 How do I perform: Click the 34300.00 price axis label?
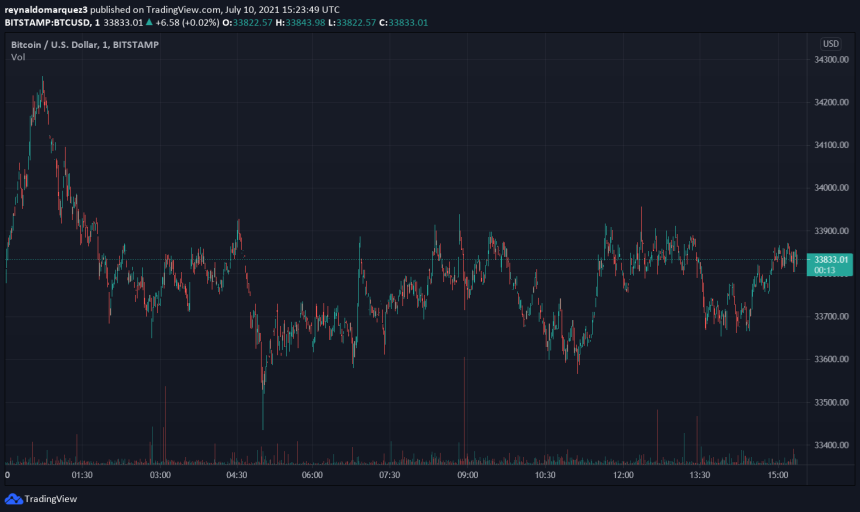click(831, 60)
